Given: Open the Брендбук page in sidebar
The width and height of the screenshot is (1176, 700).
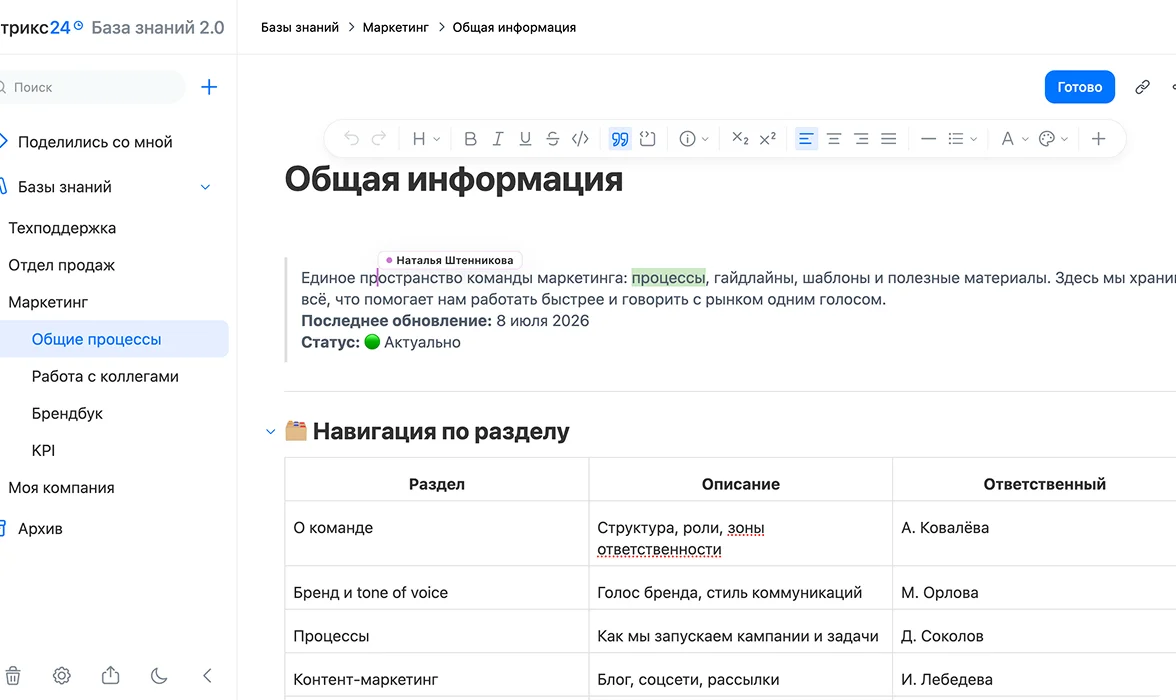Looking at the screenshot, I should click(67, 413).
